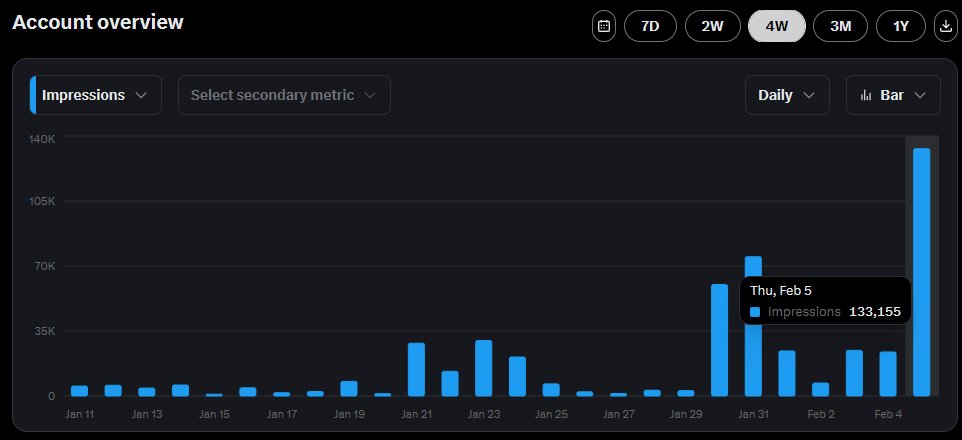Viewport: 962px width, 440px height.
Task: Click the Feb 5 impressions bar
Action: (922, 272)
